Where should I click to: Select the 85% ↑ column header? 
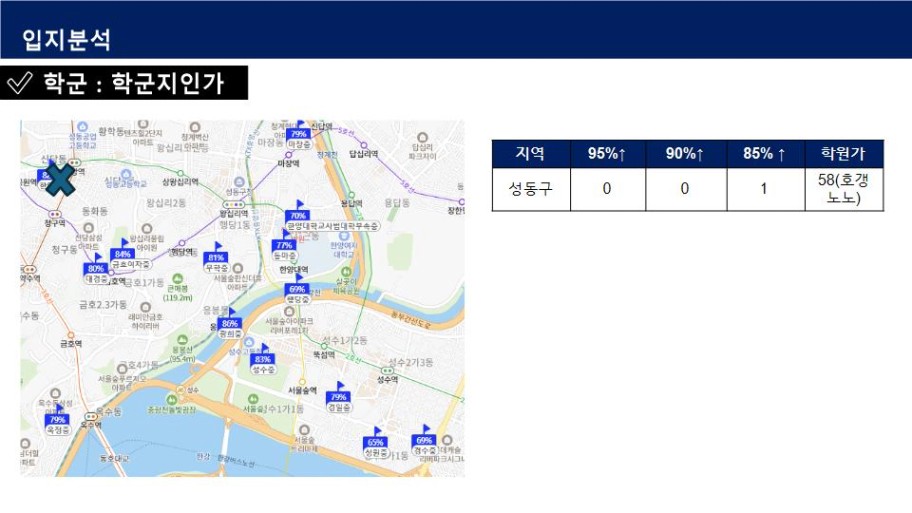click(x=765, y=154)
